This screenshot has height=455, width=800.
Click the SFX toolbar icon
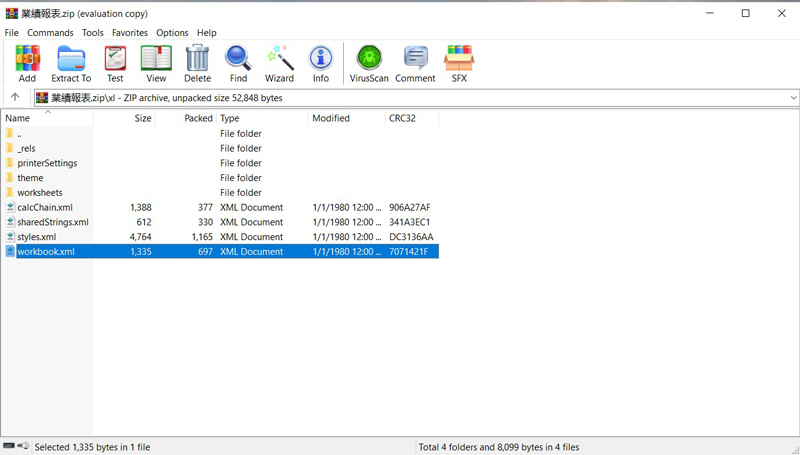coord(459,63)
